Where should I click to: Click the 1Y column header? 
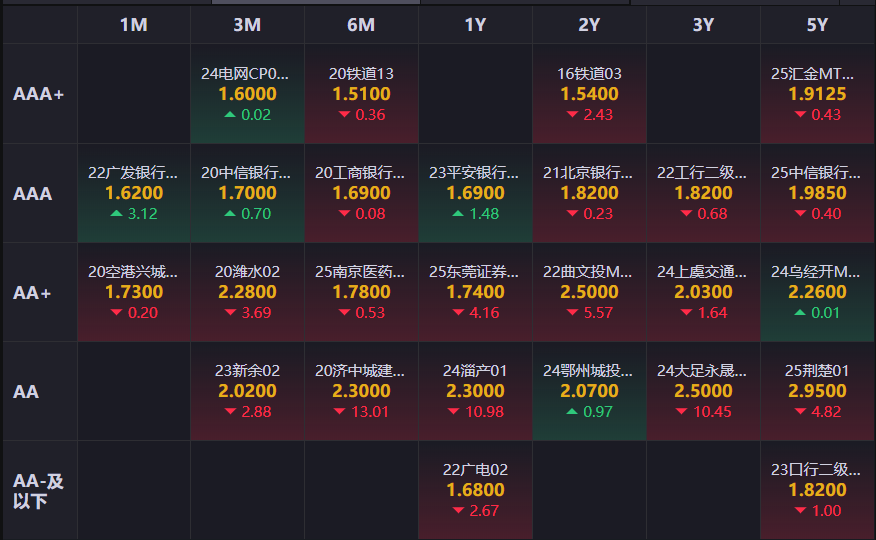(475, 25)
